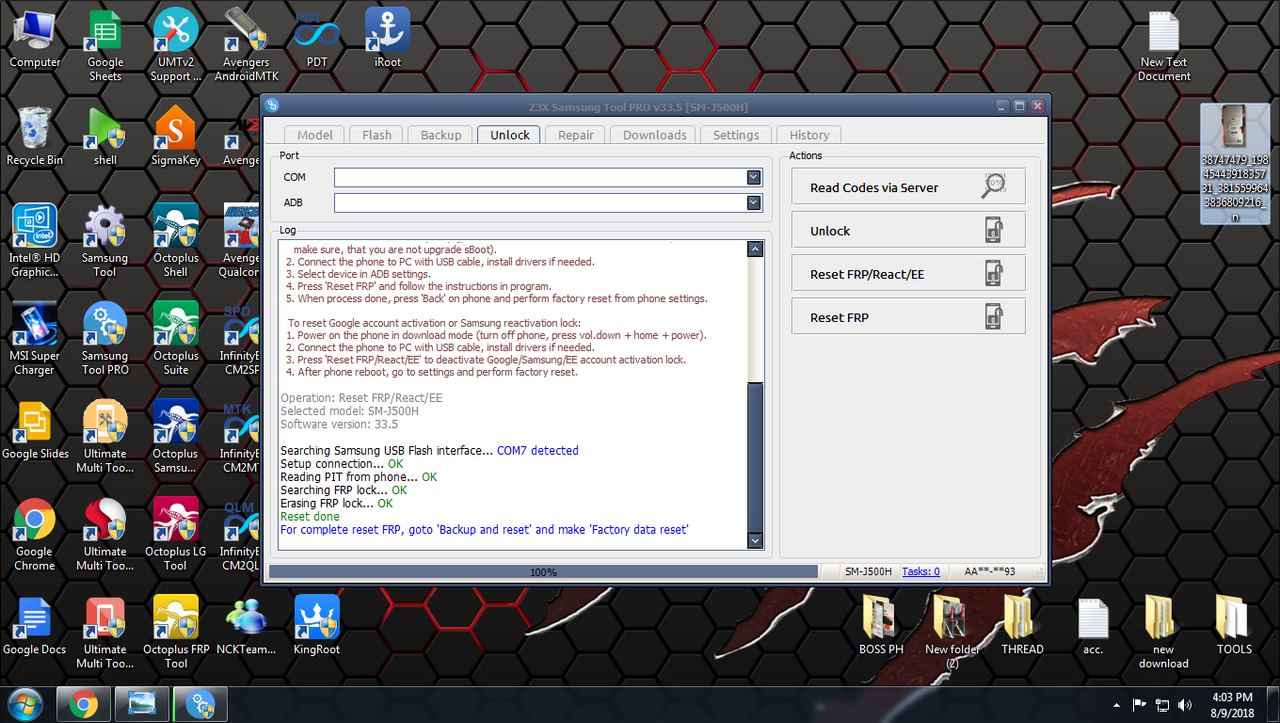Switch to the Settings tab
Screen dimensions: 1280x723
[736, 135]
